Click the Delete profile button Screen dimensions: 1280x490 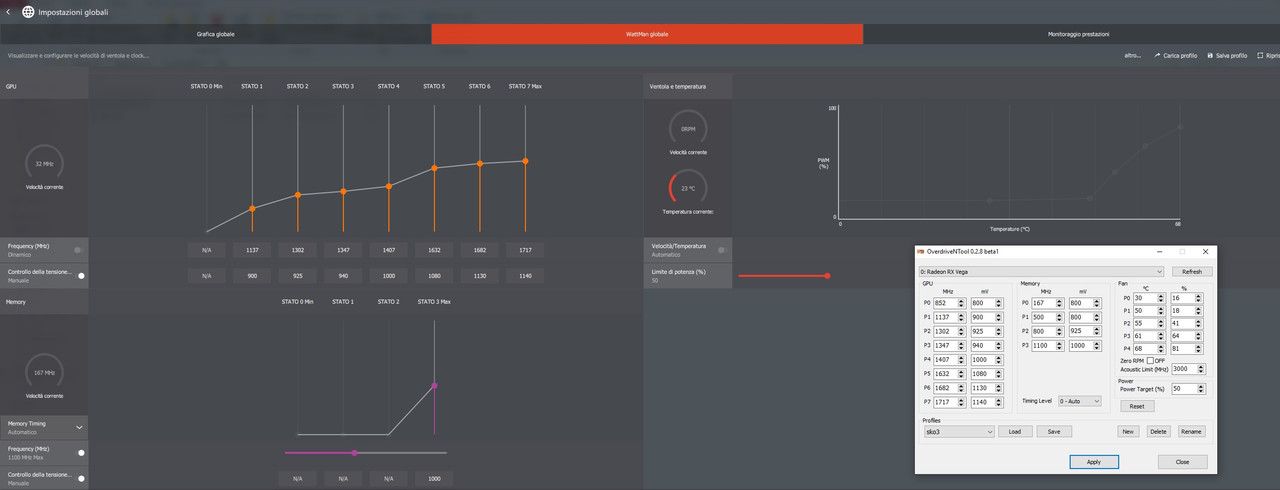[1158, 432]
